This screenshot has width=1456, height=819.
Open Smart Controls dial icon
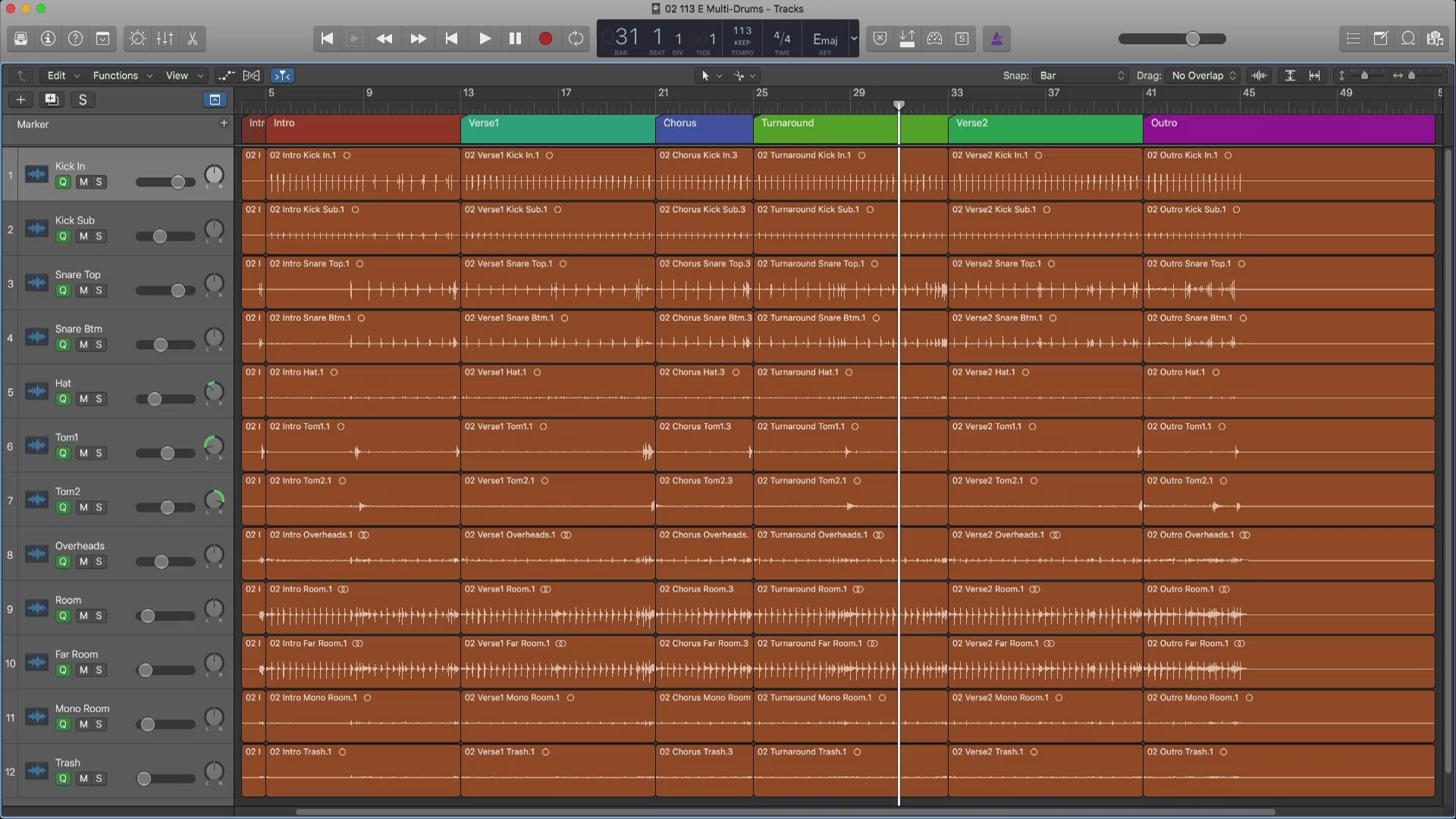click(137, 39)
